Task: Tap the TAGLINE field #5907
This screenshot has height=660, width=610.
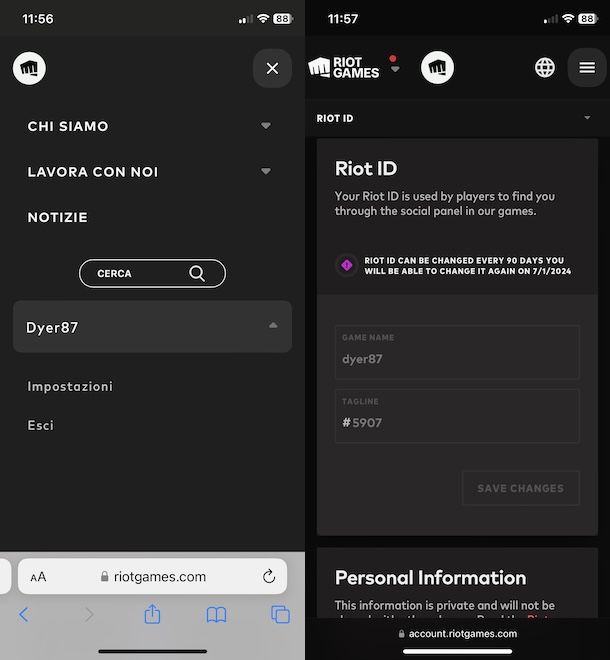Action: tap(457, 416)
